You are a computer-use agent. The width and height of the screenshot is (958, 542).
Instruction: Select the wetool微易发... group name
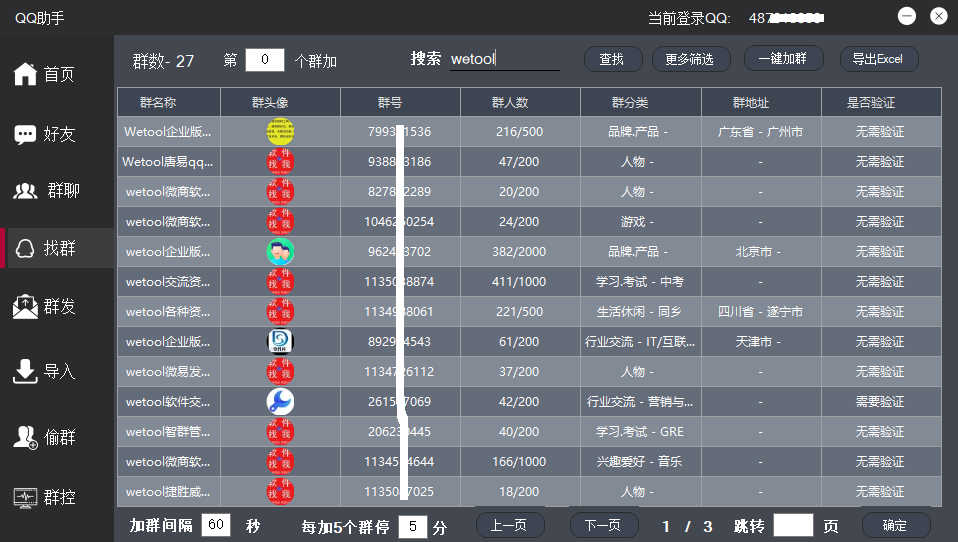168,372
